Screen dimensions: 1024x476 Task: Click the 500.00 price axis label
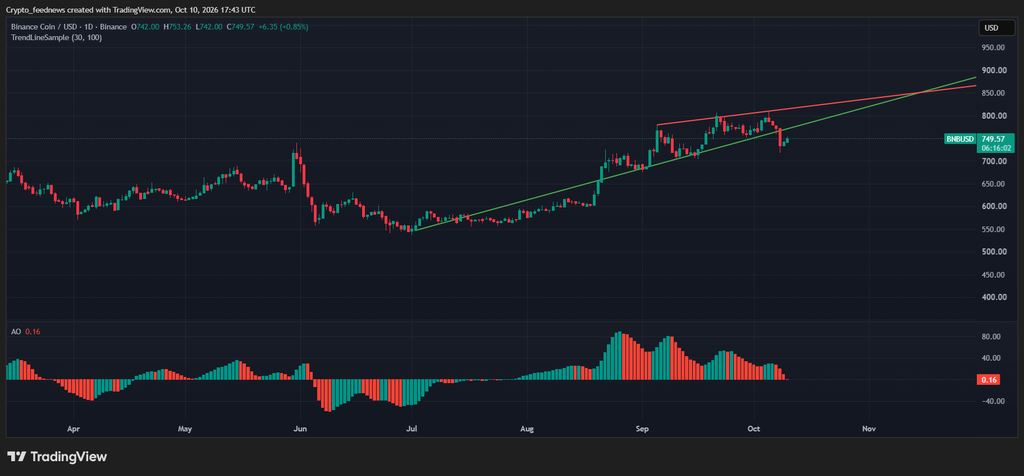[x=993, y=252]
